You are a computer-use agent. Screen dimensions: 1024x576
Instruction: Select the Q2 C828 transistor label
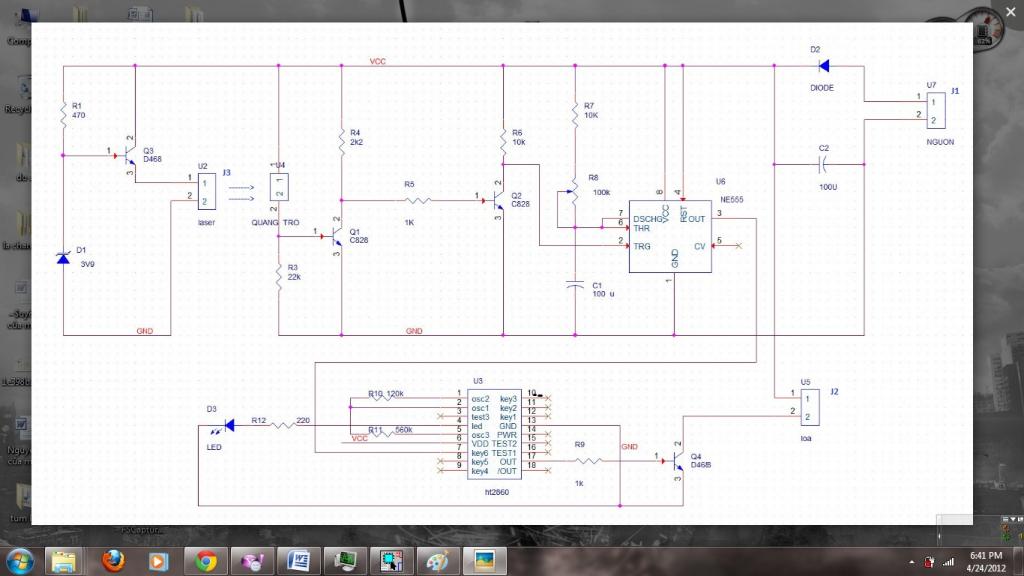pyautogui.click(x=520, y=200)
